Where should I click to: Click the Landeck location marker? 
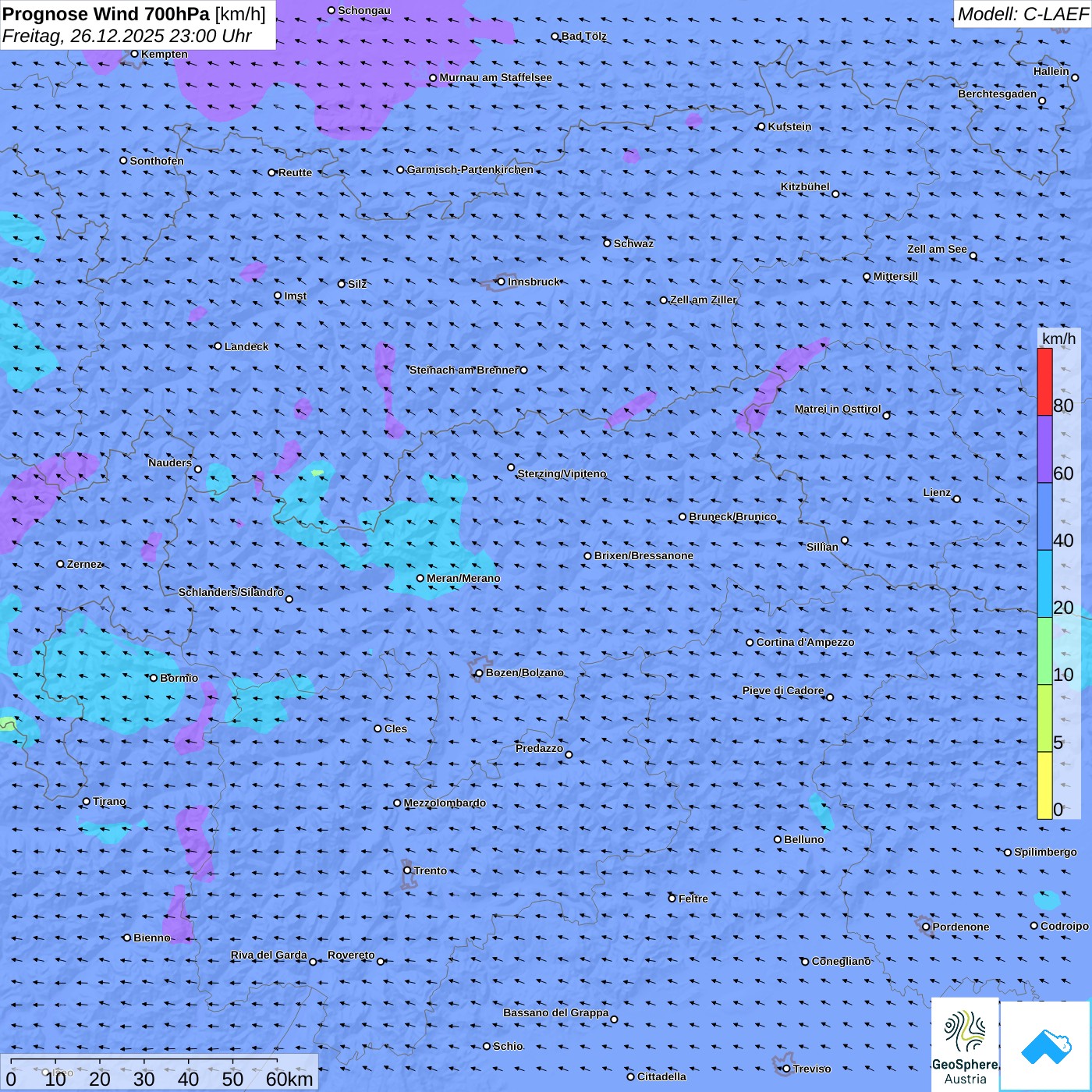click(x=218, y=346)
